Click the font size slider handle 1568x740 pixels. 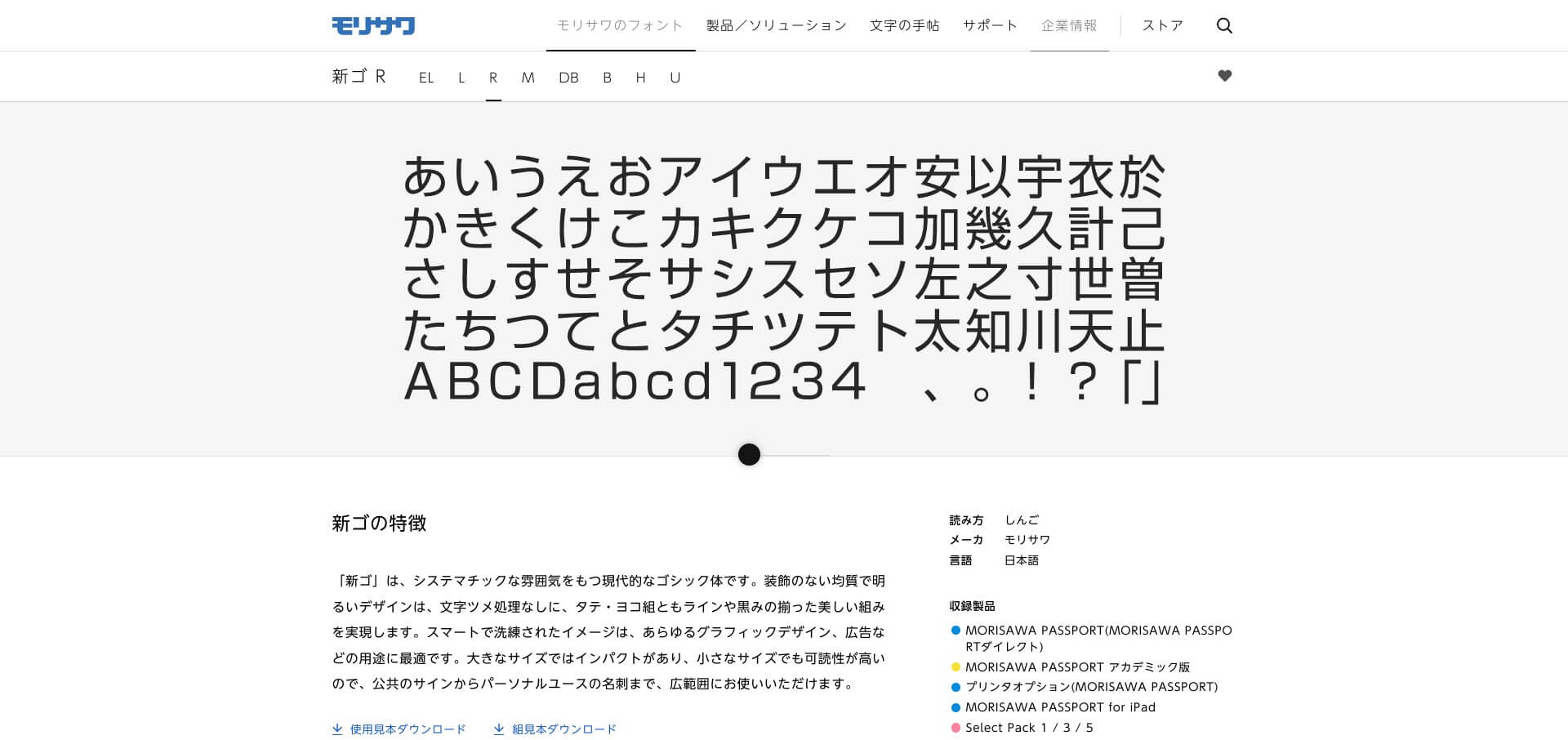coord(749,455)
